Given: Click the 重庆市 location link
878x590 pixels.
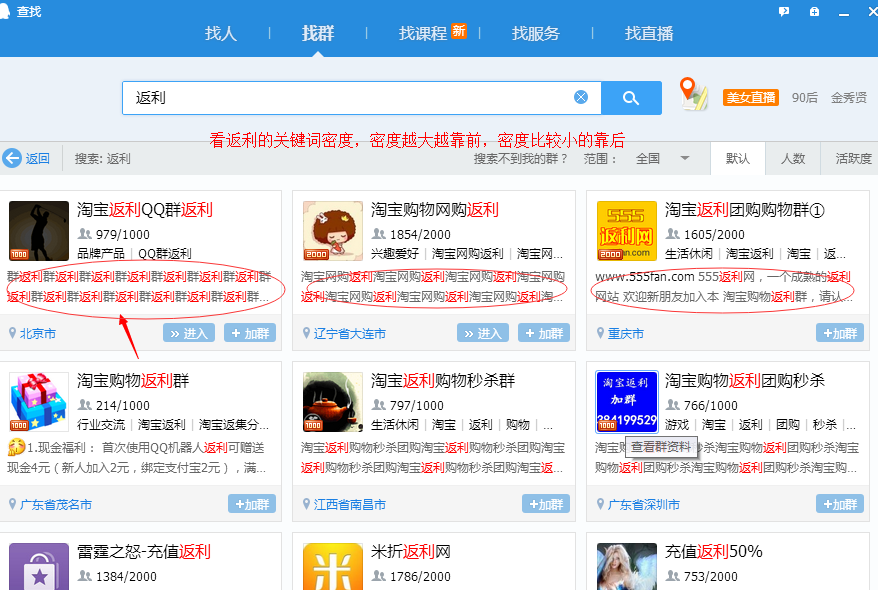Looking at the screenshot, I should [x=625, y=334].
